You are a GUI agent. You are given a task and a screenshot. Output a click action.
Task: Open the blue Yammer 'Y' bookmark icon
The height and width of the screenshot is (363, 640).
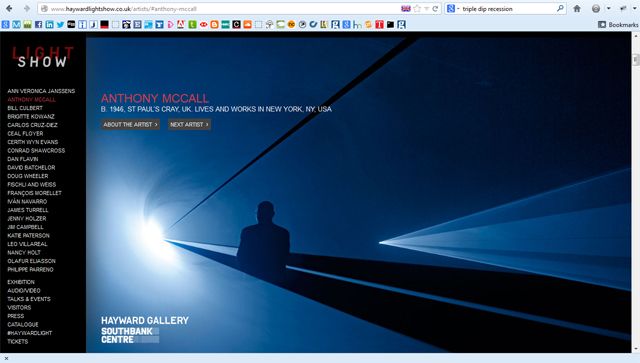pos(159,24)
